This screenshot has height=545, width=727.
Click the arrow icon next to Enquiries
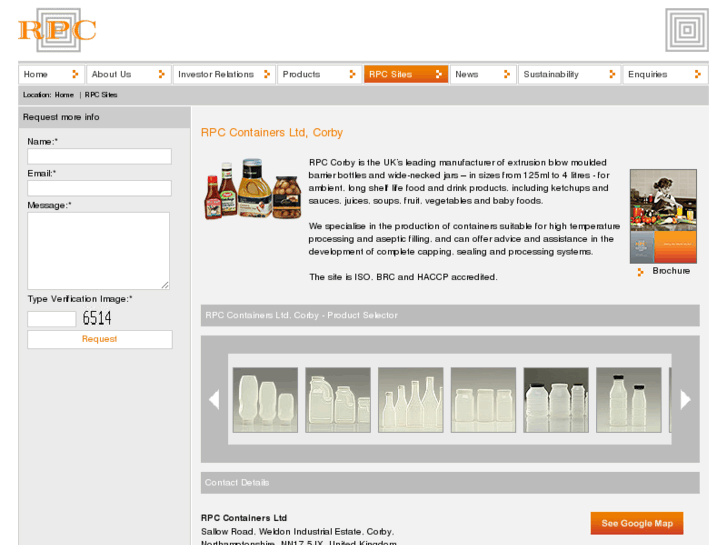click(697, 74)
